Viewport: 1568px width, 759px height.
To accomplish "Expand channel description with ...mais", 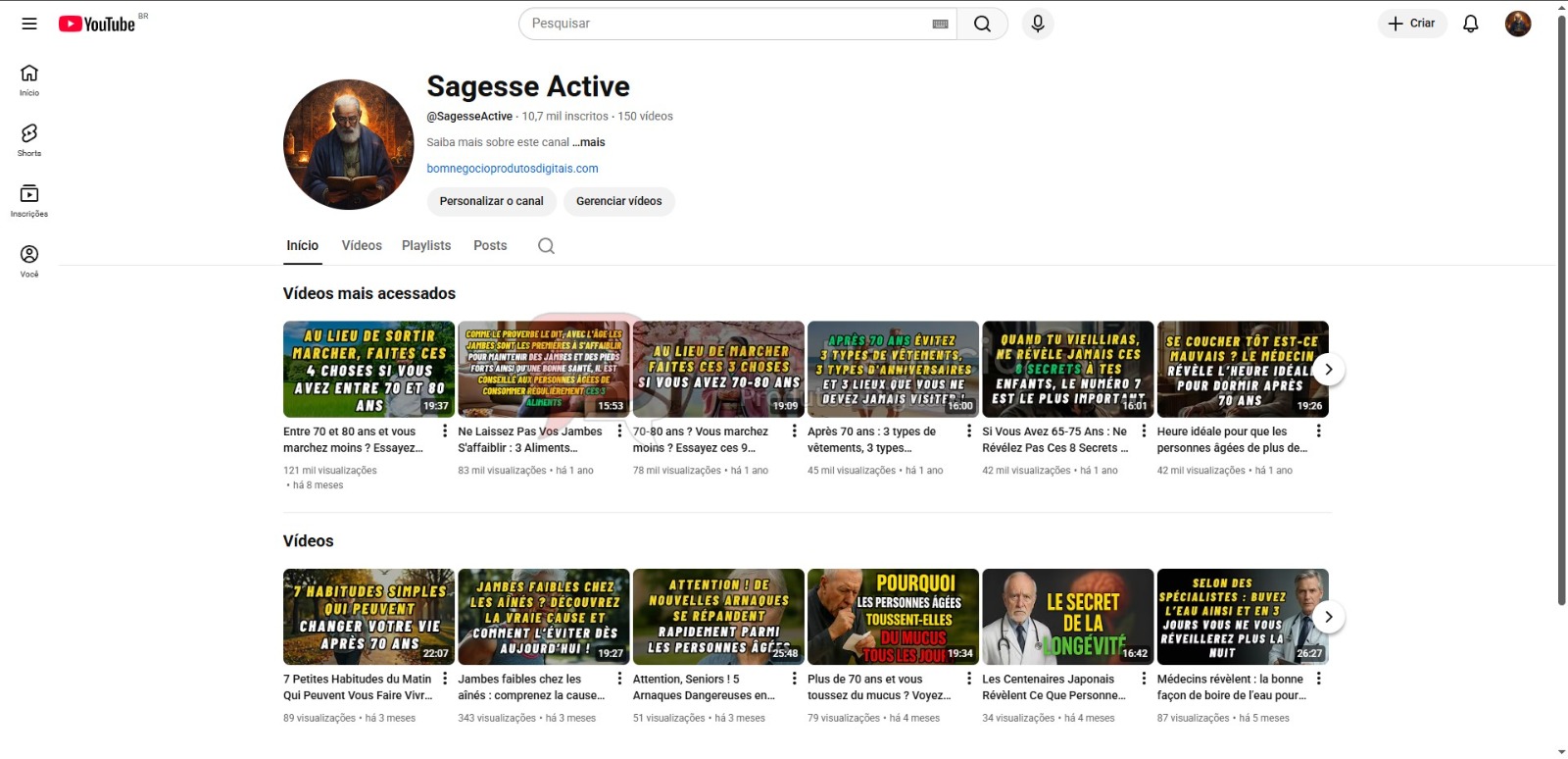I will (x=589, y=142).
